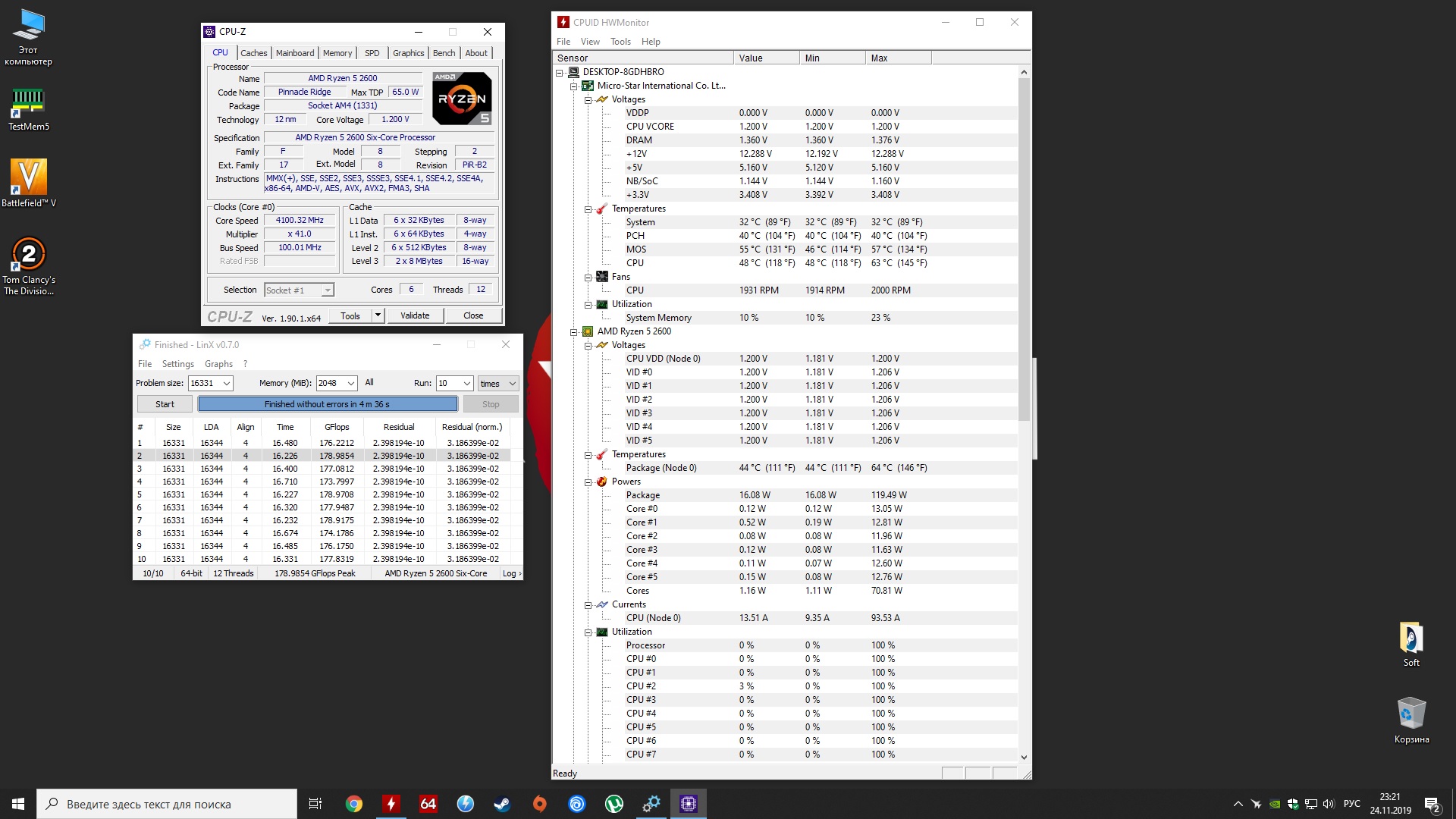
Task: Switch to the Memory tab in CPU-Z
Action: tap(337, 53)
